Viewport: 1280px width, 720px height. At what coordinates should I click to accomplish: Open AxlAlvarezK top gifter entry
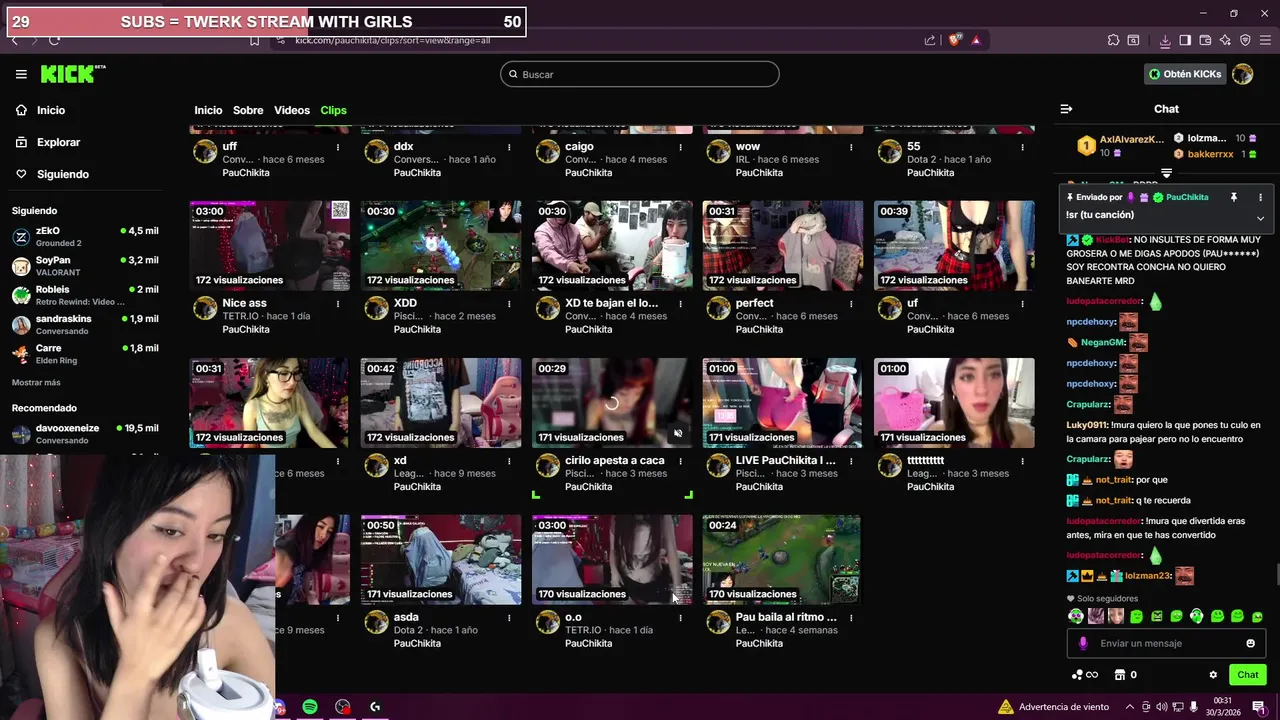click(x=1120, y=146)
